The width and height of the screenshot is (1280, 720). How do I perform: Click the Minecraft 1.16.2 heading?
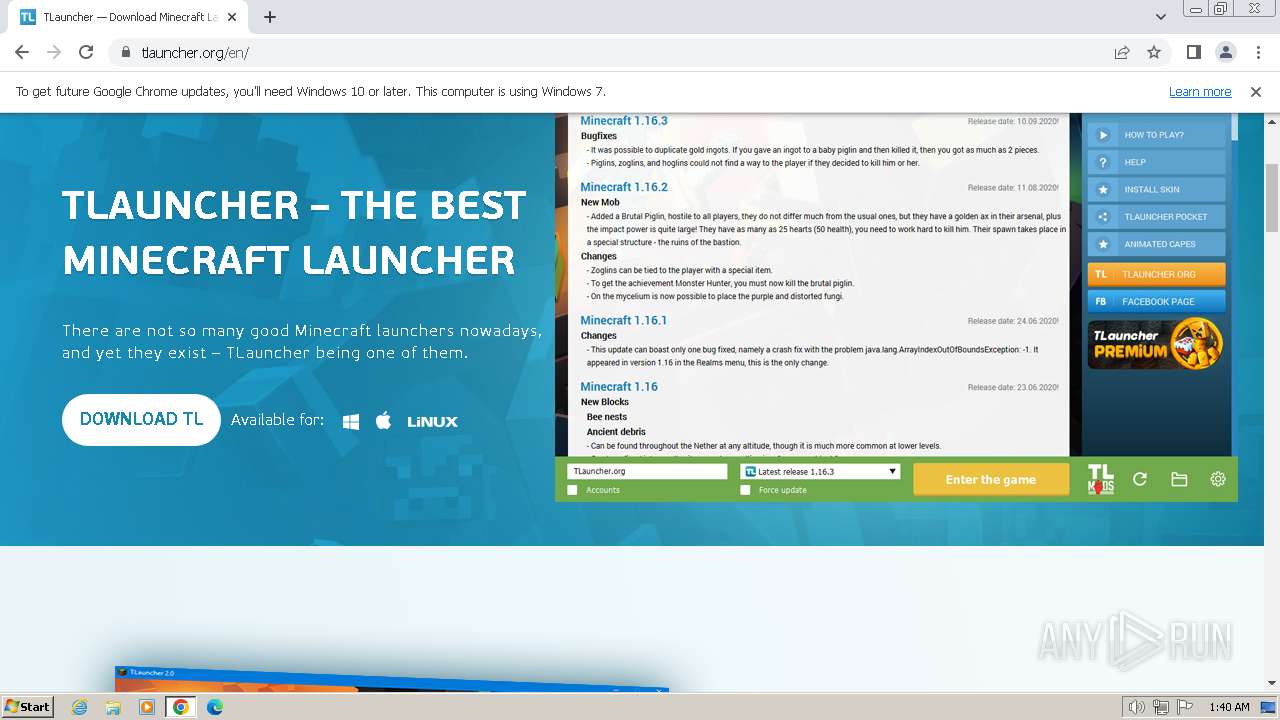coord(624,187)
